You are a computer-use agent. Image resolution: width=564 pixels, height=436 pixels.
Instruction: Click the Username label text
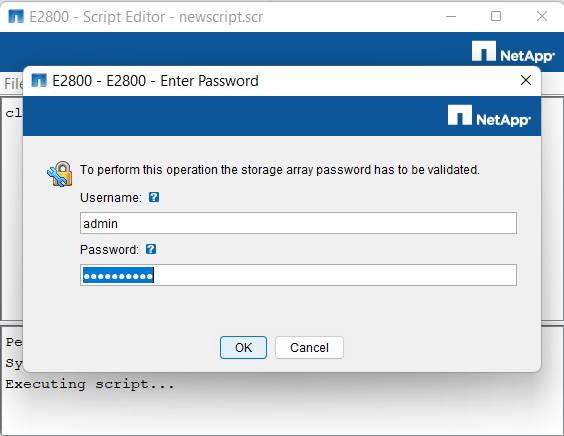click(111, 197)
